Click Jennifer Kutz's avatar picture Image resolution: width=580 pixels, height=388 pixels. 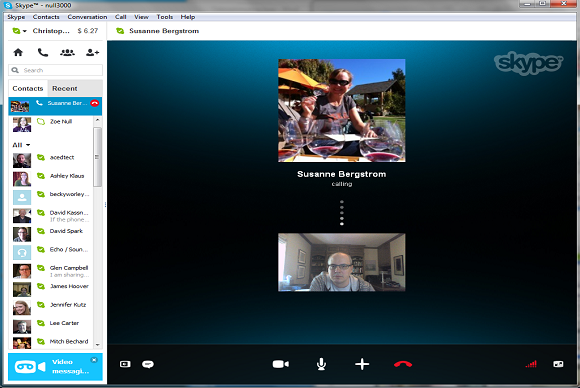point(22,308)
